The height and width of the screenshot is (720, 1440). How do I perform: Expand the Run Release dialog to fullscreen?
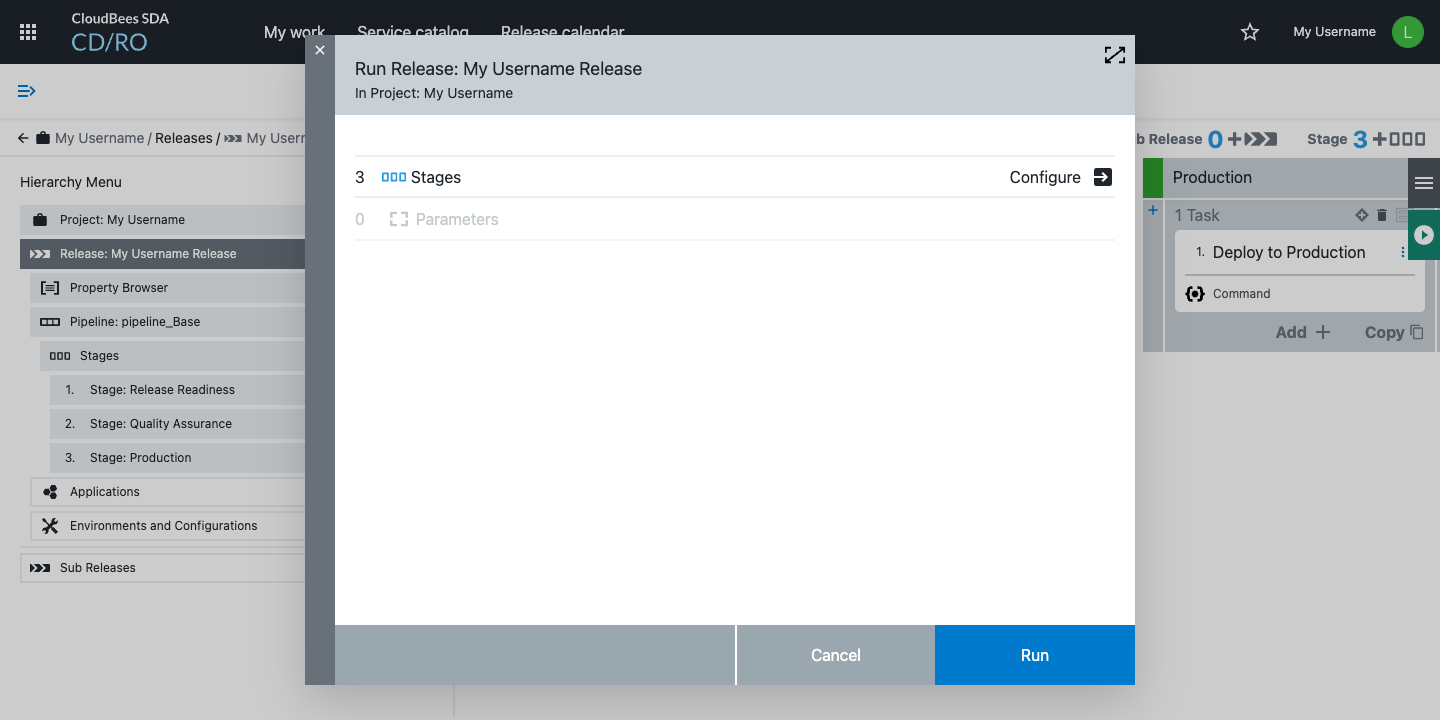[1114, 55]
